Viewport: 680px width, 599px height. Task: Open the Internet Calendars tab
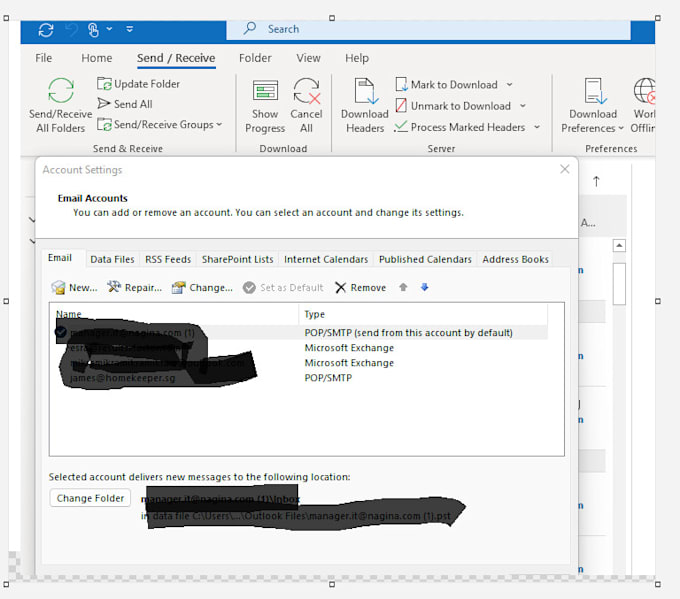pyautogui.click(x=326, y=259)
